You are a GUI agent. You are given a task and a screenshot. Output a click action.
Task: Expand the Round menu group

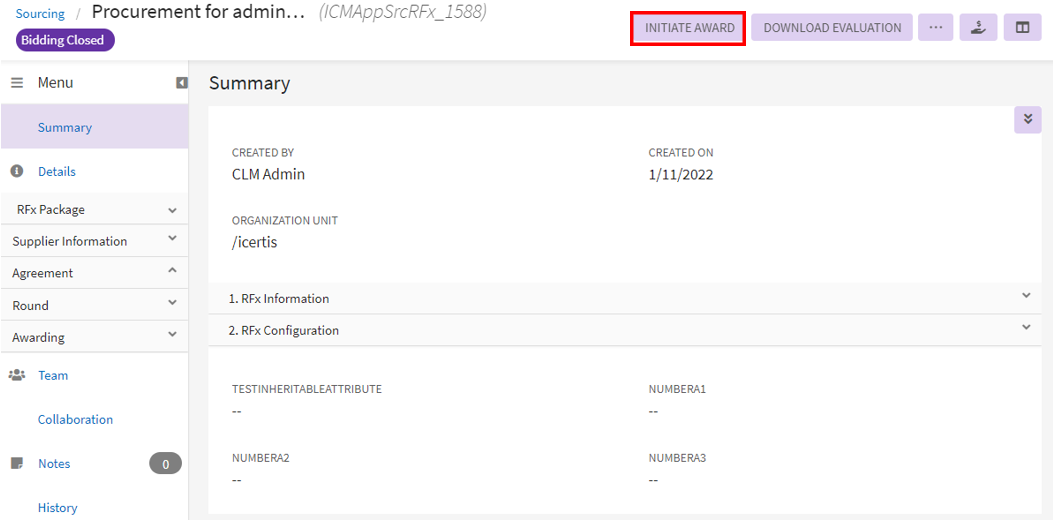[172, 304]
